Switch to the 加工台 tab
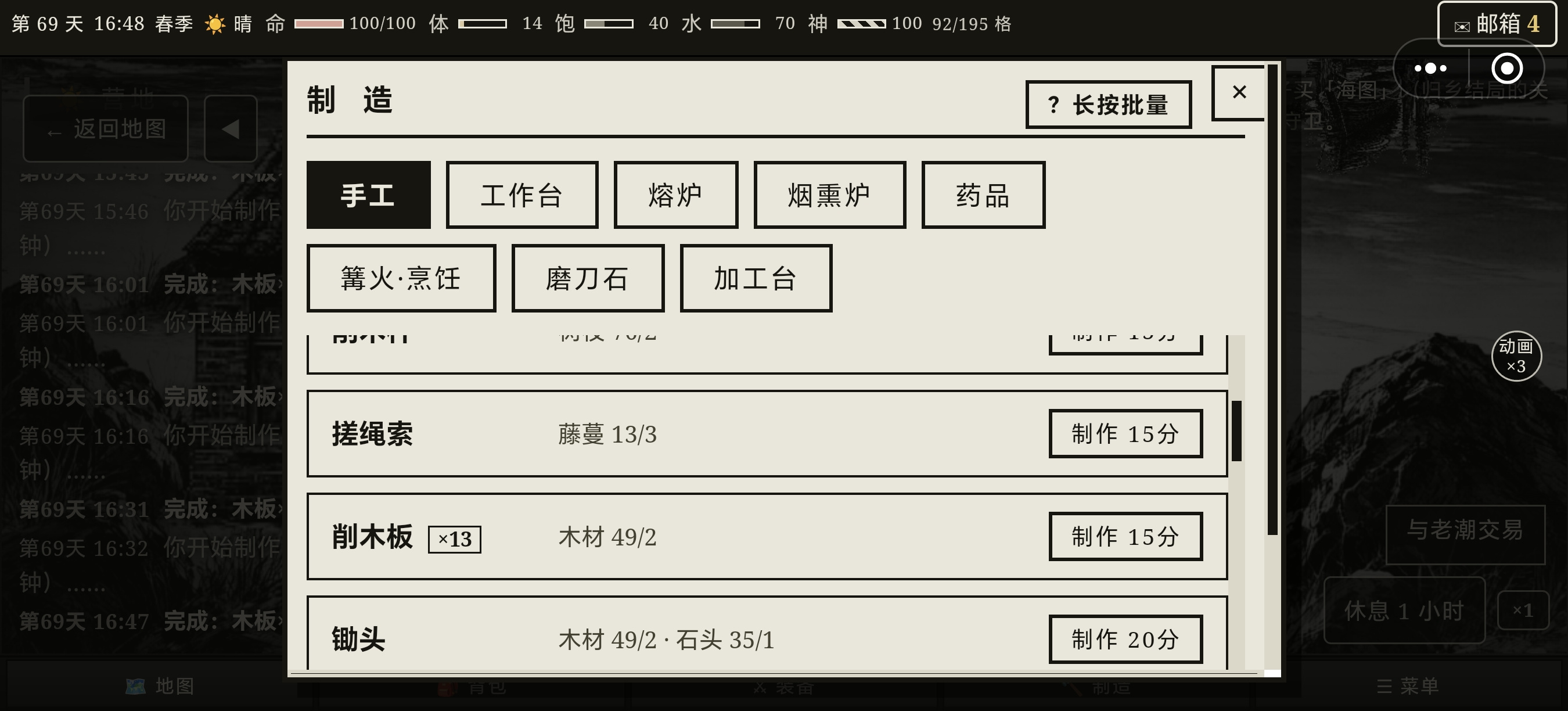Viewport: 1568px width, 711px height. coord(756,278)
